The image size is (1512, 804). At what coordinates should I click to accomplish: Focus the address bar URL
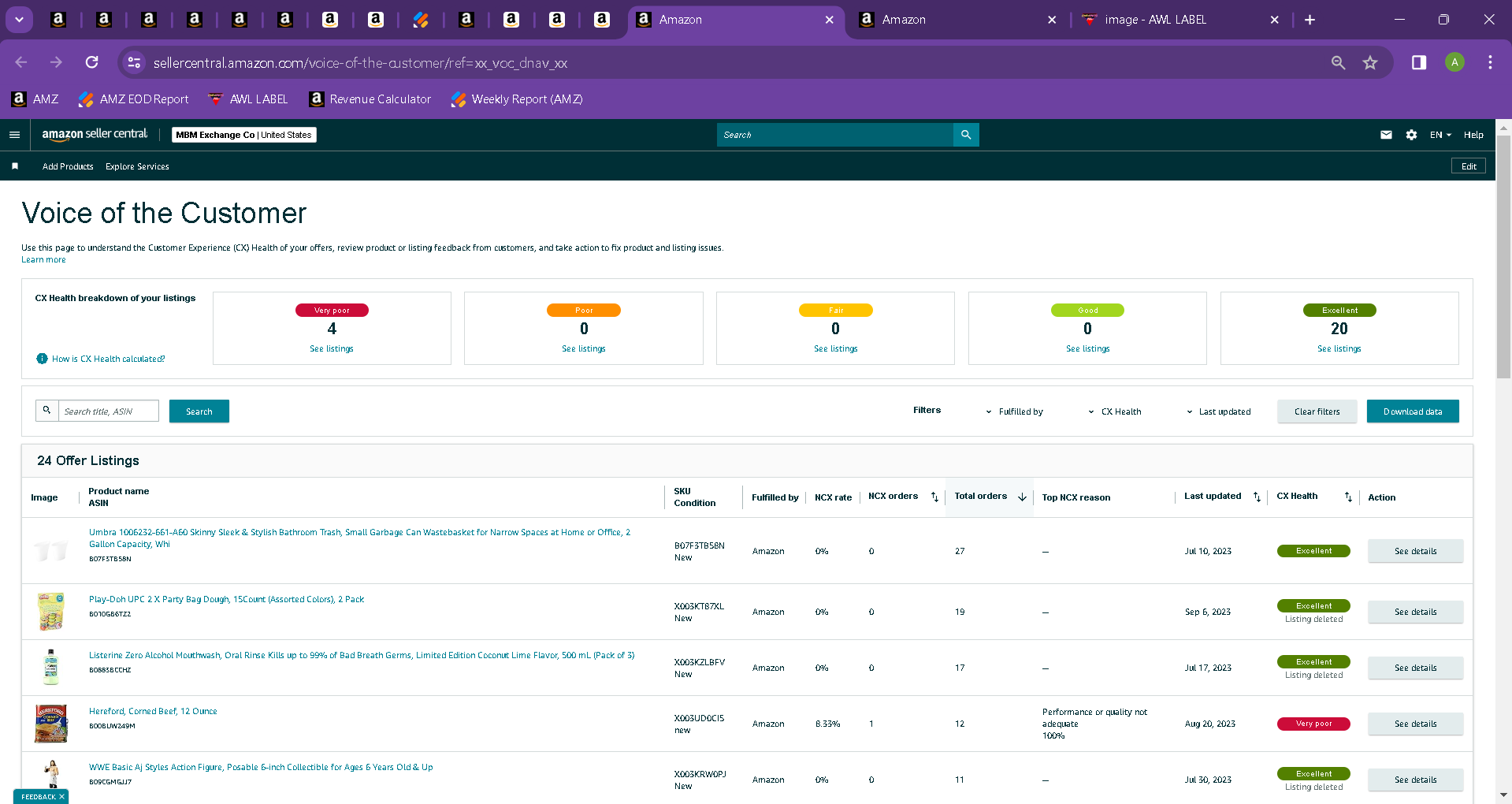360,63
